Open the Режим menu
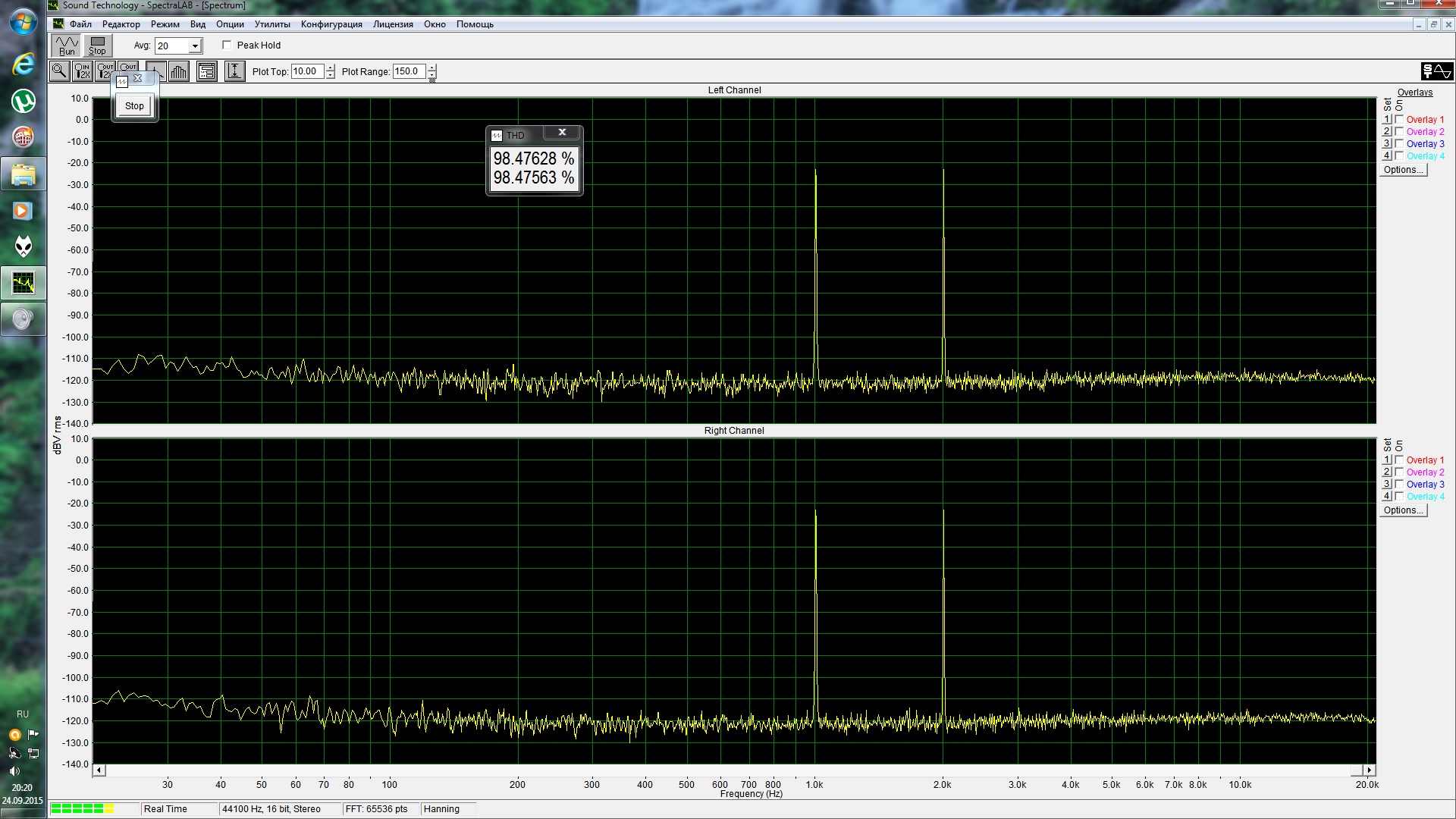This screenshot has width=1456, height=819. point(165,24)
